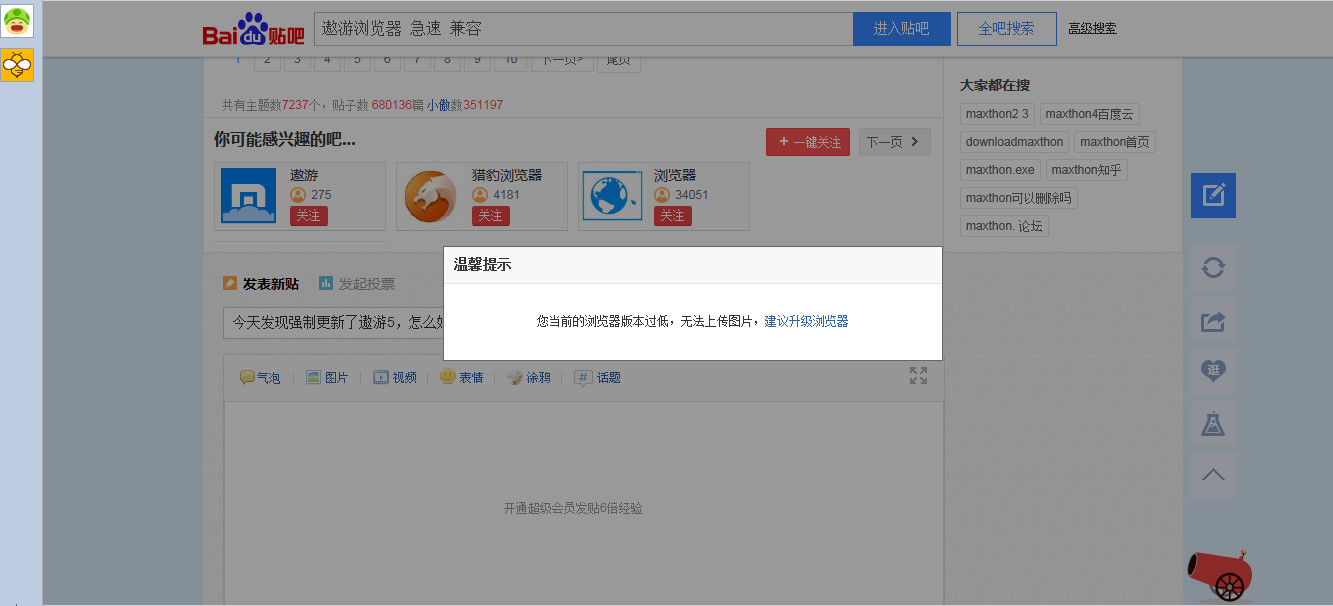This screenshot has width=1333, height=606.
Task: Click the 温馨提示 dialog title
Action: point(482,265)
